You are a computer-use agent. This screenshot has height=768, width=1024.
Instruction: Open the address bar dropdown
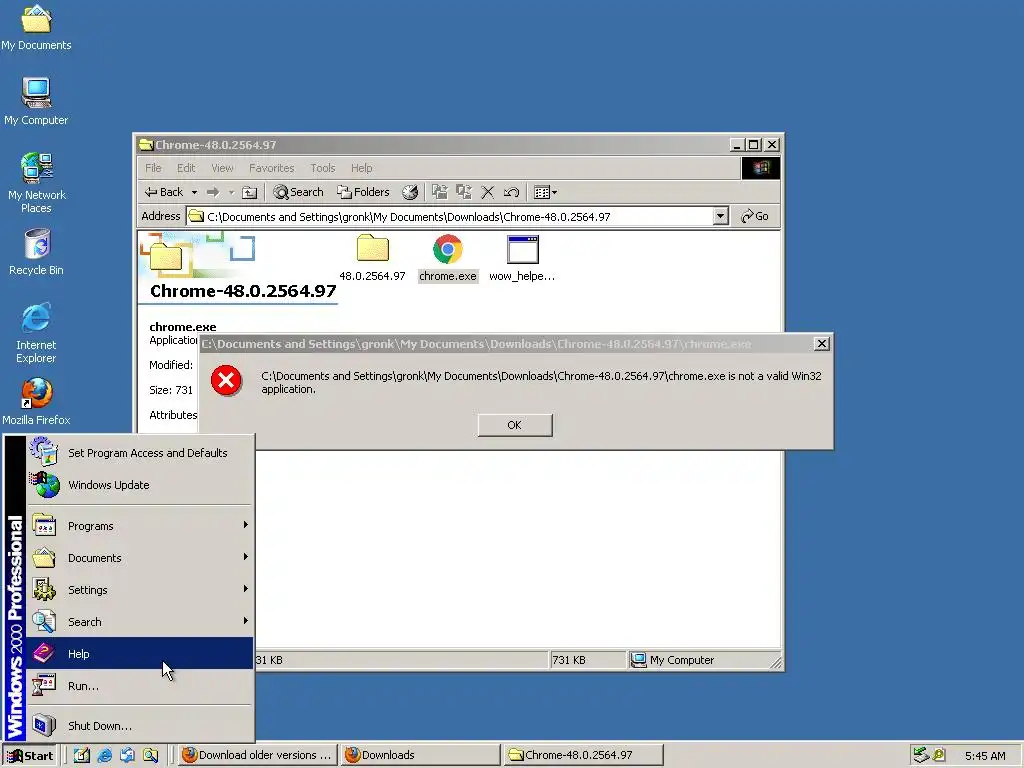[x=720, y=216]
